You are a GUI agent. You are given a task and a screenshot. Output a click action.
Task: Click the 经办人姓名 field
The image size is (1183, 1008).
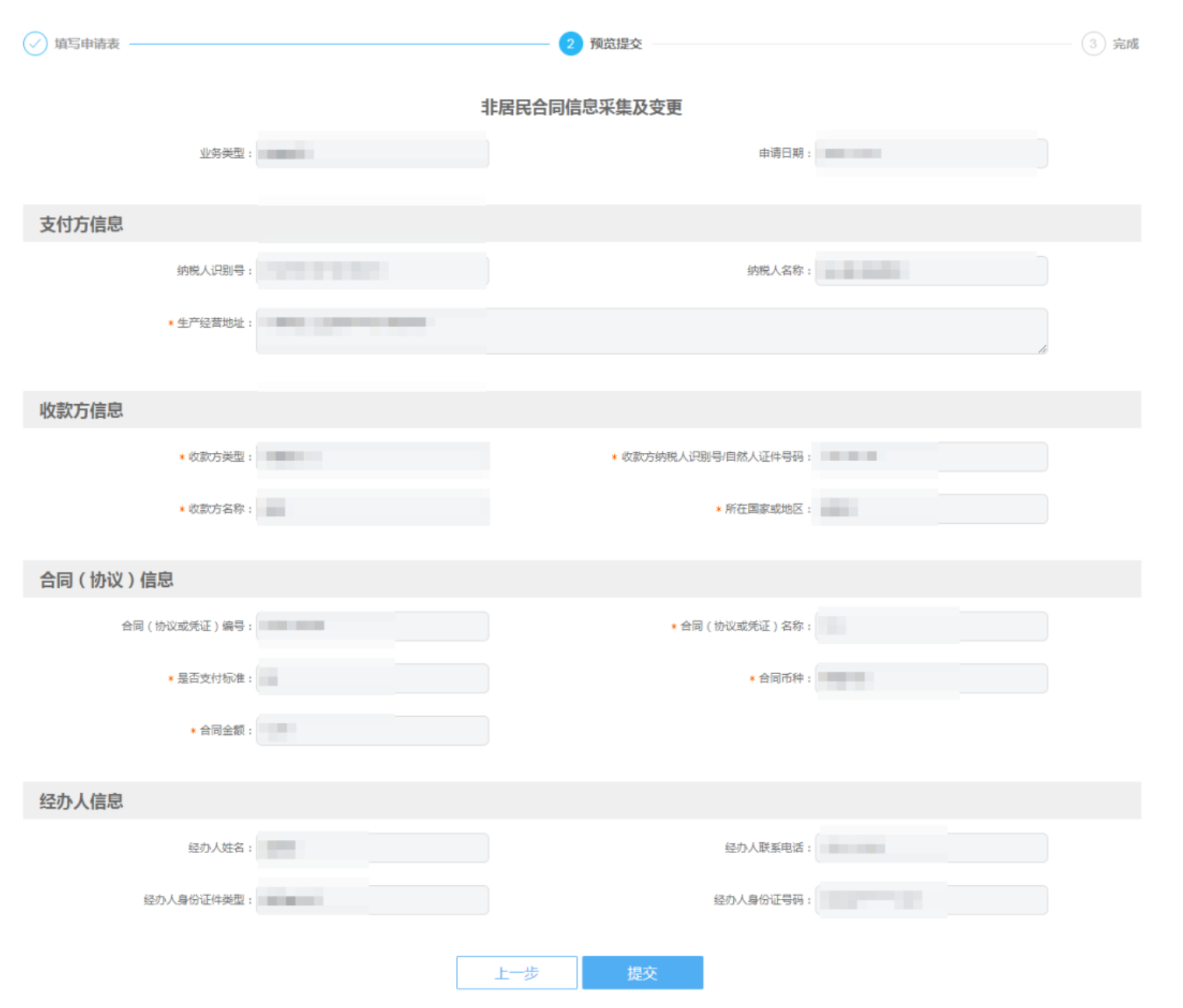click(x=373, y=848)
